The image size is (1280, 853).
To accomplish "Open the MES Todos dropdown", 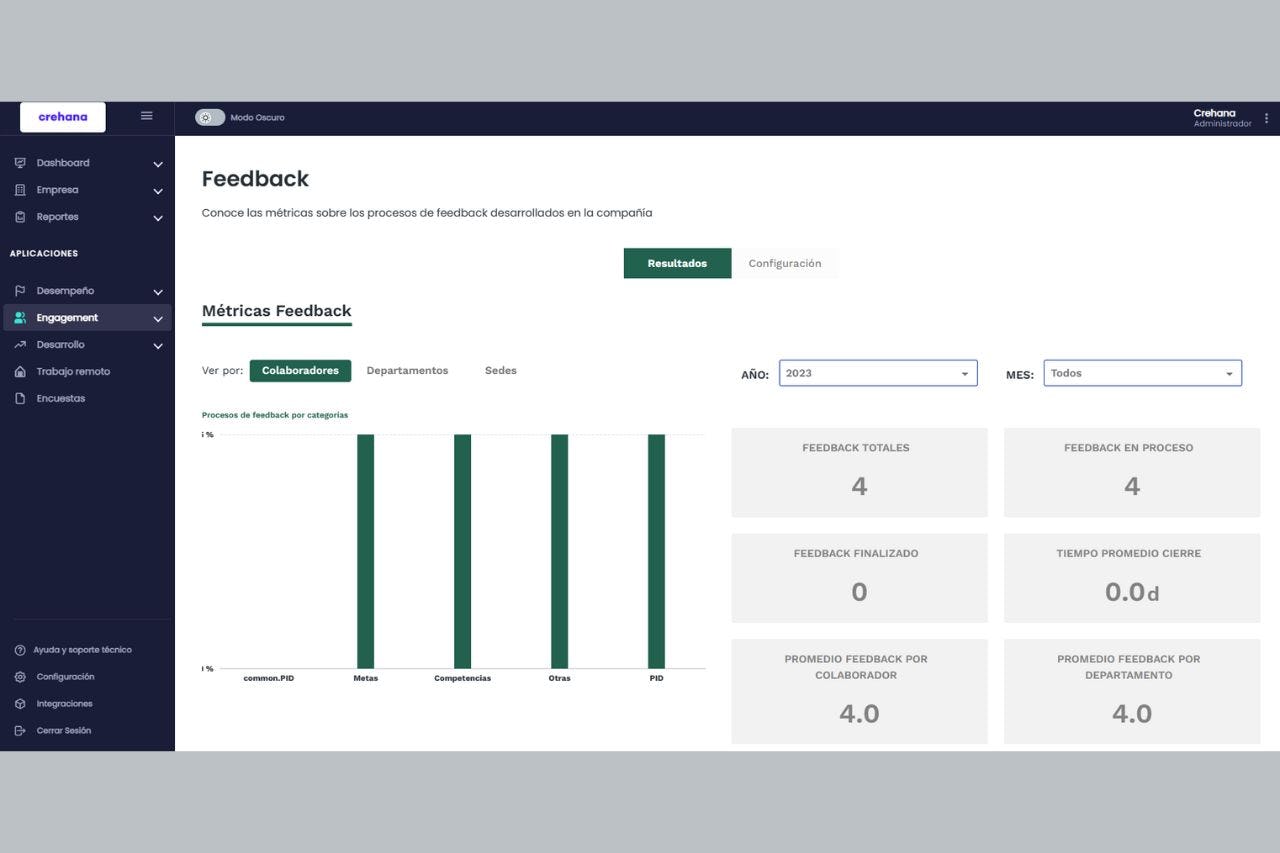I will point(1142,373).
